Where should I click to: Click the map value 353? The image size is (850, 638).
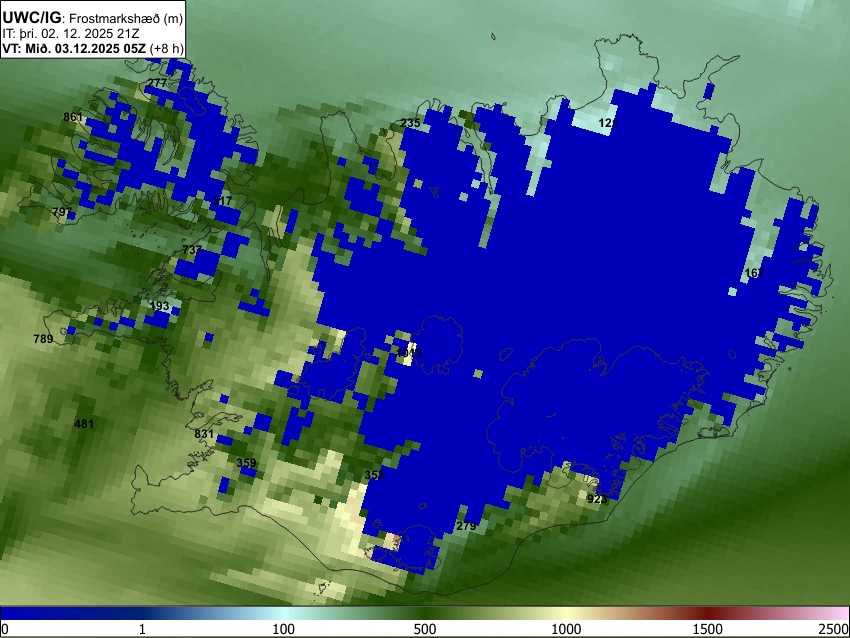374,475
